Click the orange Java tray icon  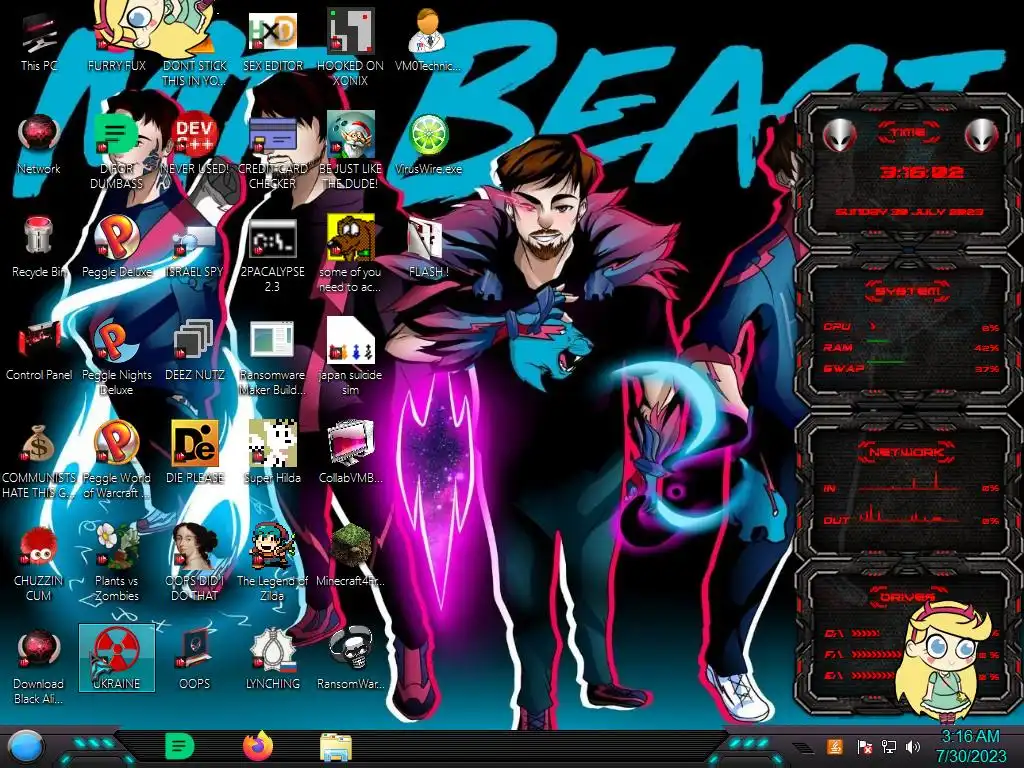(x=834, y=746)
